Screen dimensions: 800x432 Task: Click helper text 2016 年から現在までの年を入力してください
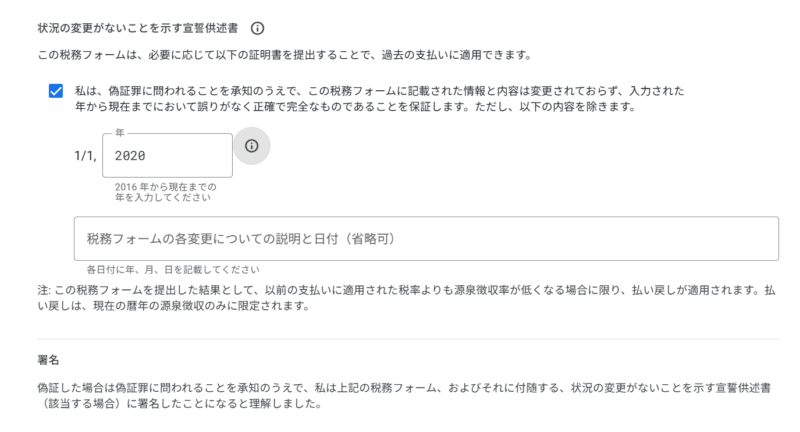point(165,192)
